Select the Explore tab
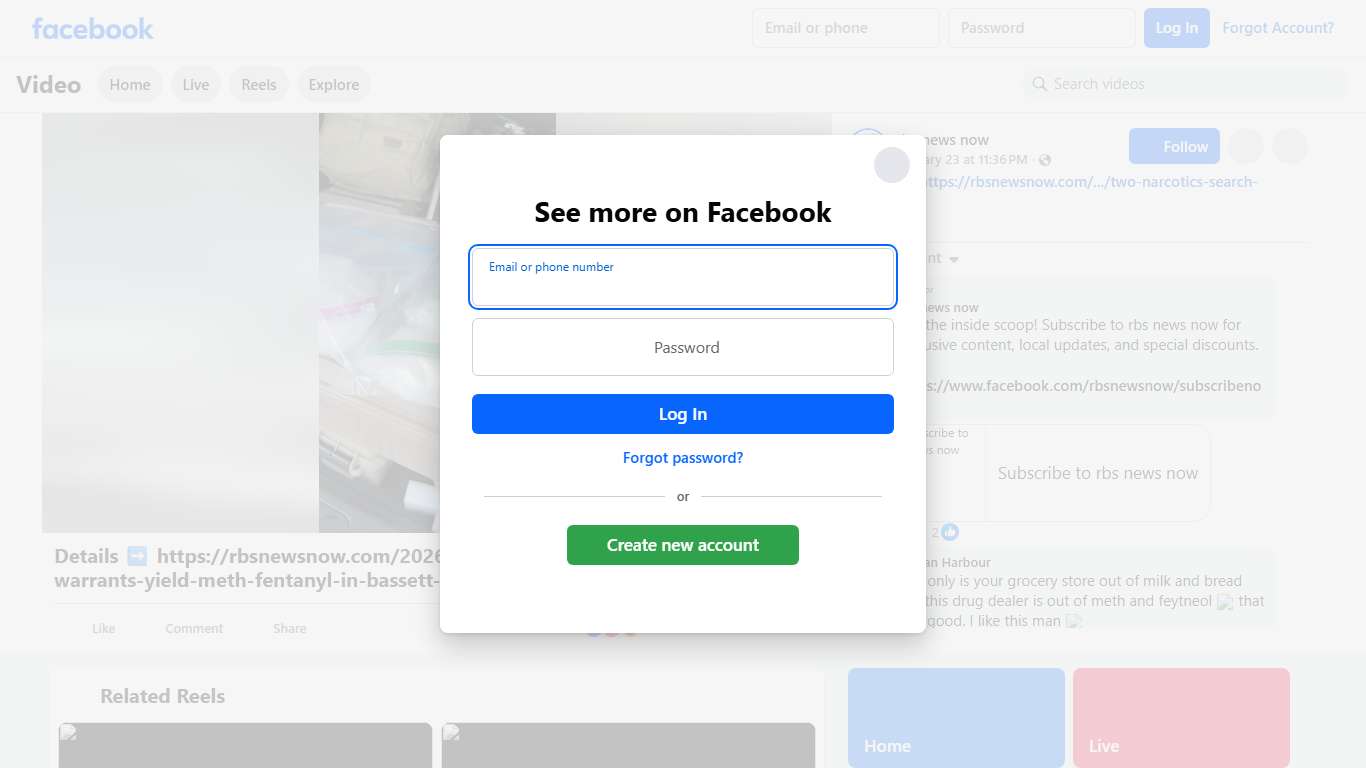The image size is (1366, 768). click(x=334, y=85)
